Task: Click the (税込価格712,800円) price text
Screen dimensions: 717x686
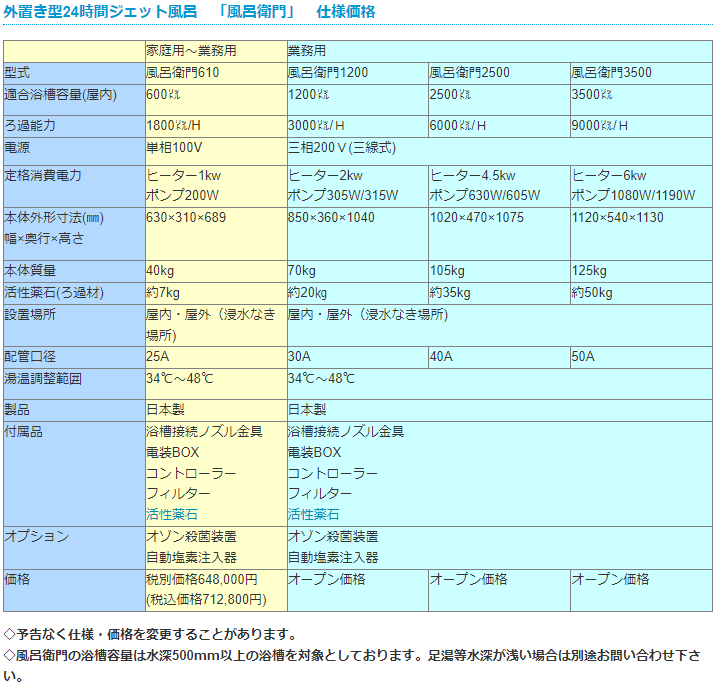Action: [206, 600]
